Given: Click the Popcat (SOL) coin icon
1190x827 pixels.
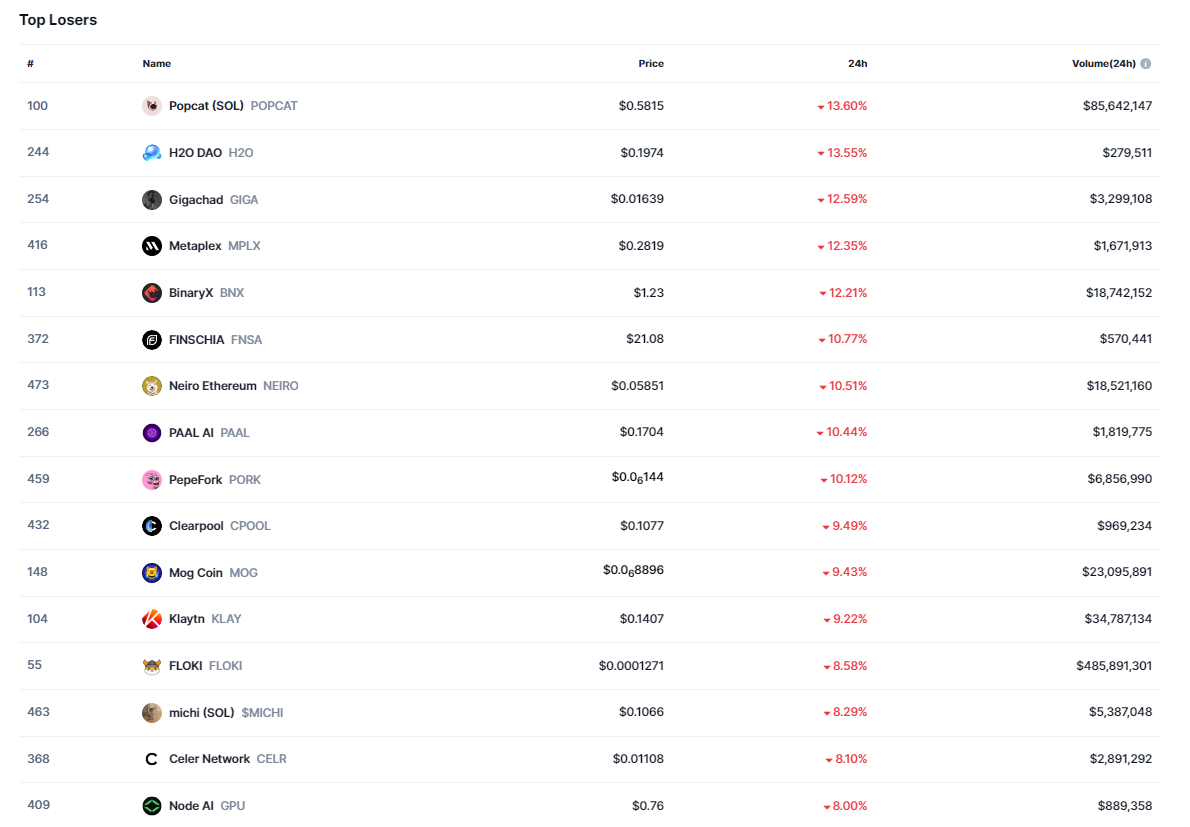Looking at the screenshot, I should coord(152,106).
